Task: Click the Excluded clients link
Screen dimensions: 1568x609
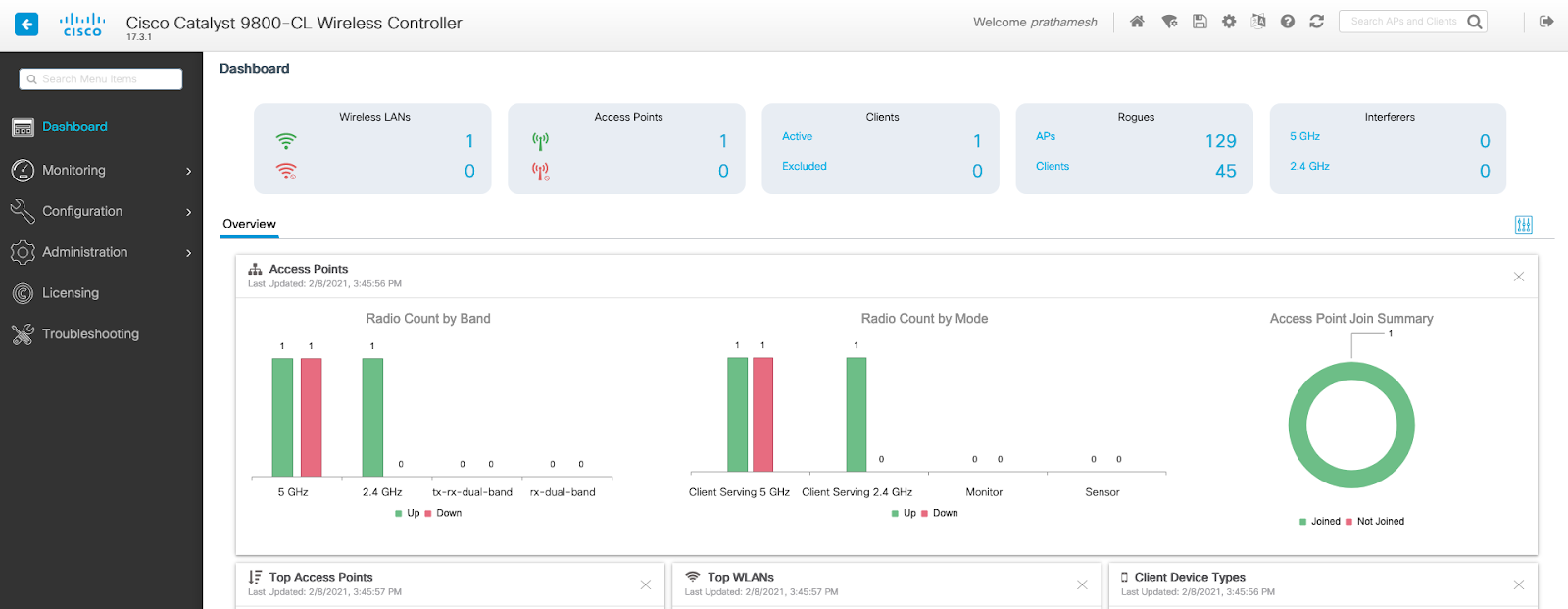Action: click(x=804, y=167)
